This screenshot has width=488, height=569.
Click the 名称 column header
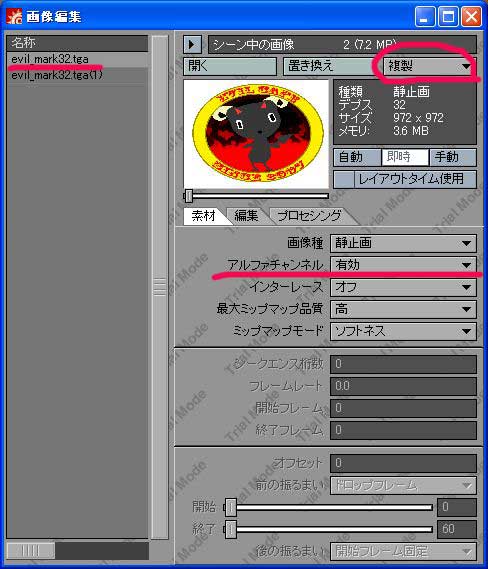tap(77, 43)
